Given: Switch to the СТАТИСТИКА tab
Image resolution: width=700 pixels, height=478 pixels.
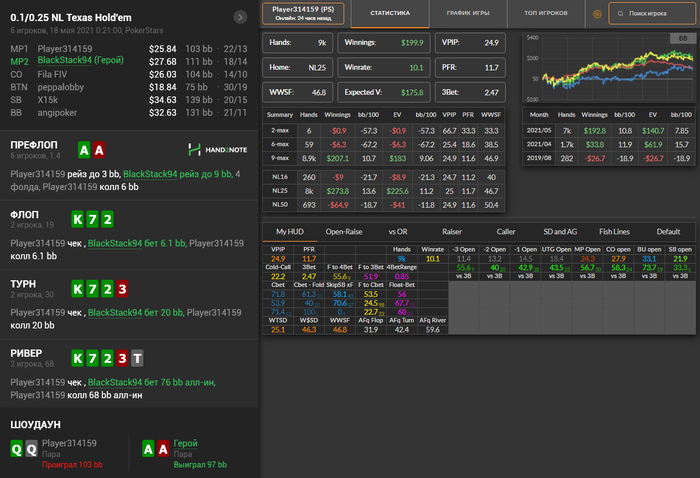Looking at the screenshot, I should (x=390, y=13).
